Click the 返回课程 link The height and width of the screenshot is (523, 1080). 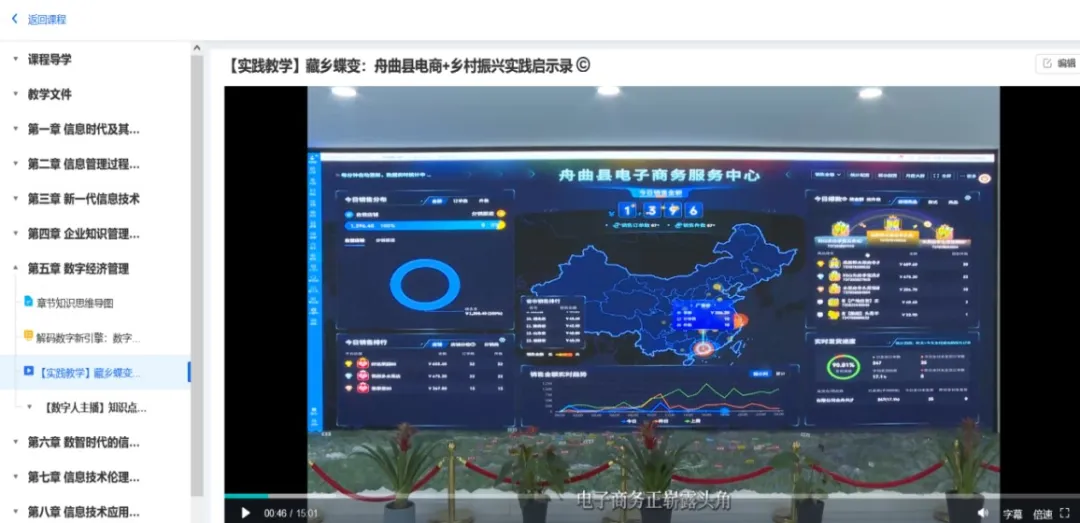tap(47, 19)
